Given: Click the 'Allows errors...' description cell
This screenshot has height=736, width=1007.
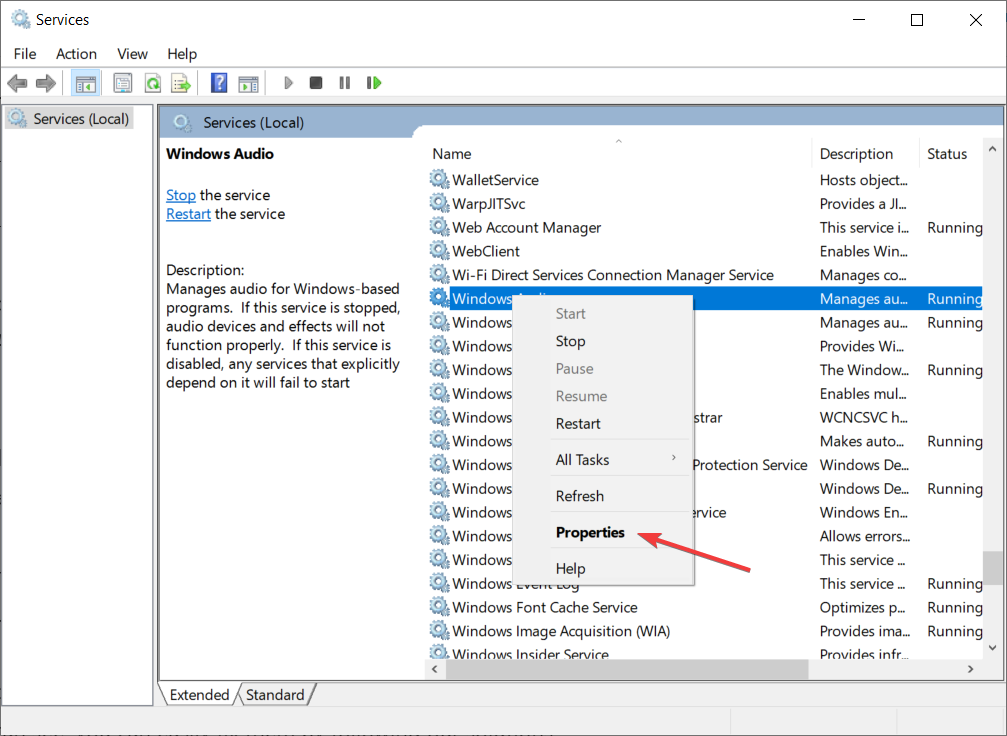Looking at the screenshot, I should point(864,536).
